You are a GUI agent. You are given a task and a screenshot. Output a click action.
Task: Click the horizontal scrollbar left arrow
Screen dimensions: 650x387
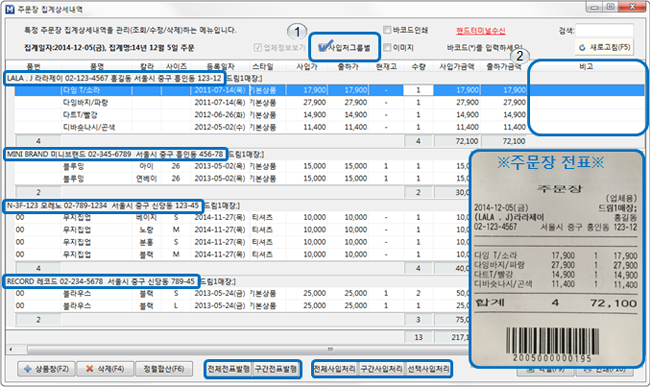point(11,349)
